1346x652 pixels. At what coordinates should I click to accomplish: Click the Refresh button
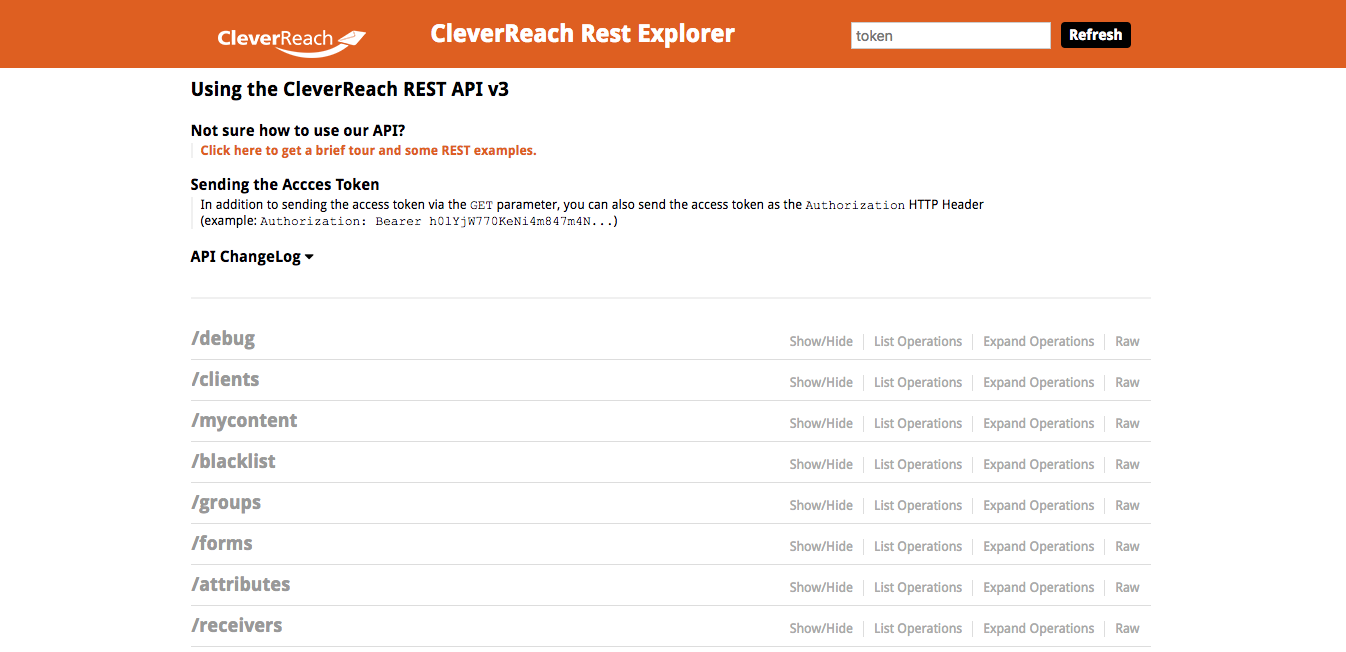[x=1096, y=35]
